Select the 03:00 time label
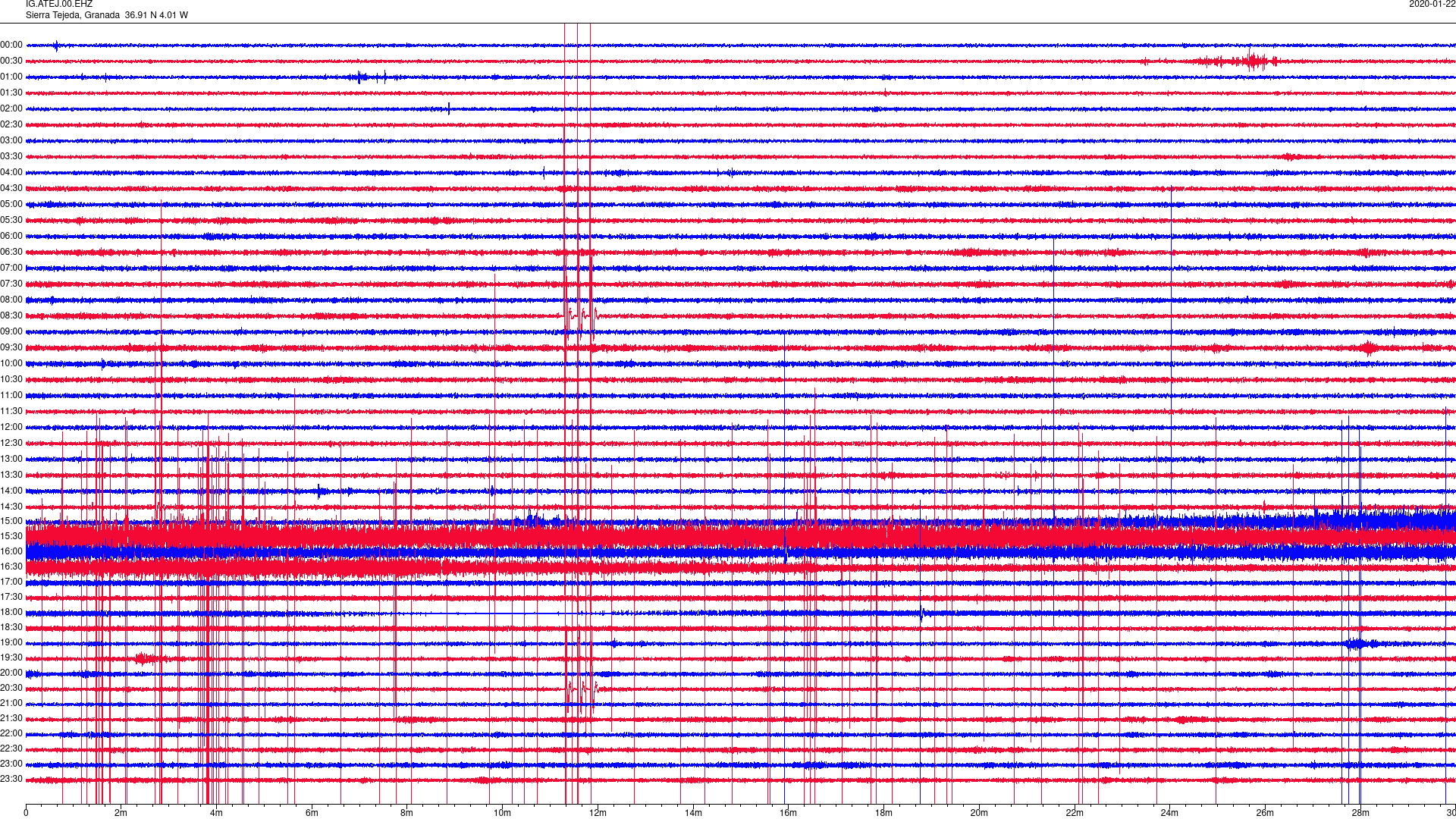The image size is (1456, 819). click(11, 140)
